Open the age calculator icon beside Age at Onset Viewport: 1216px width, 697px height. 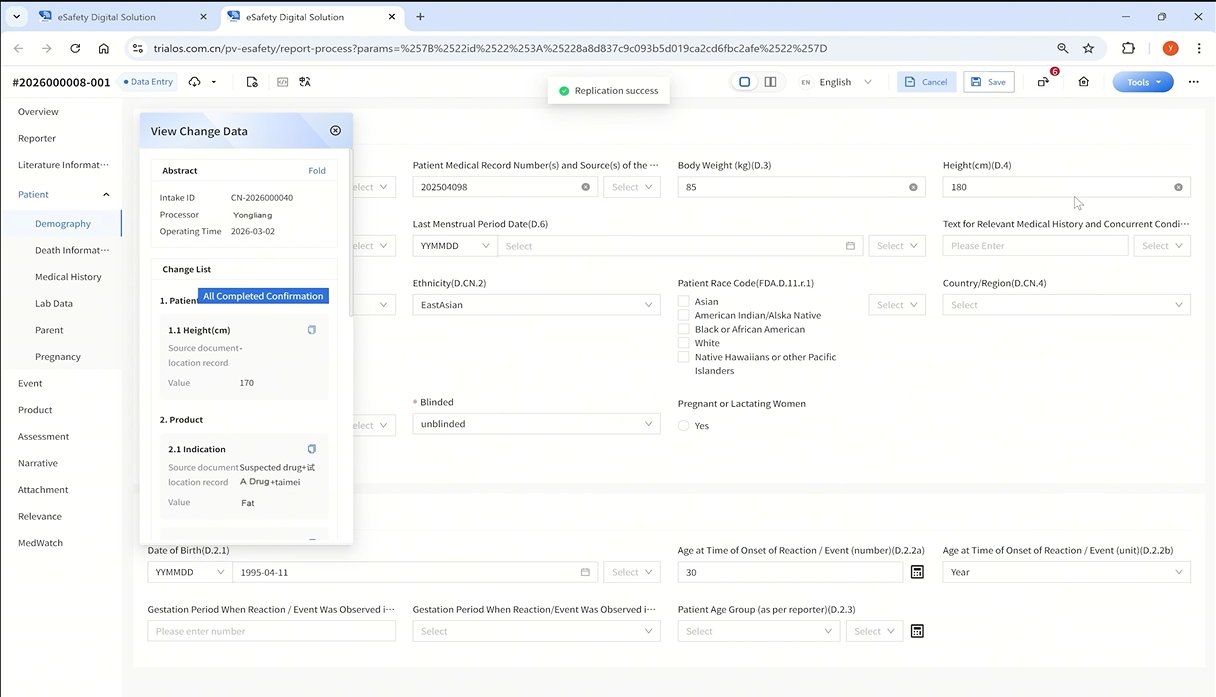point(917,572)
